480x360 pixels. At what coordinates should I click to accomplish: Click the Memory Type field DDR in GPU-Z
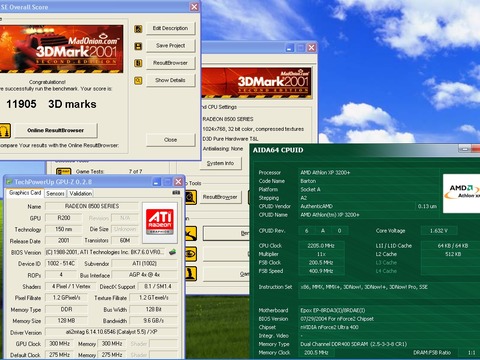66,309
